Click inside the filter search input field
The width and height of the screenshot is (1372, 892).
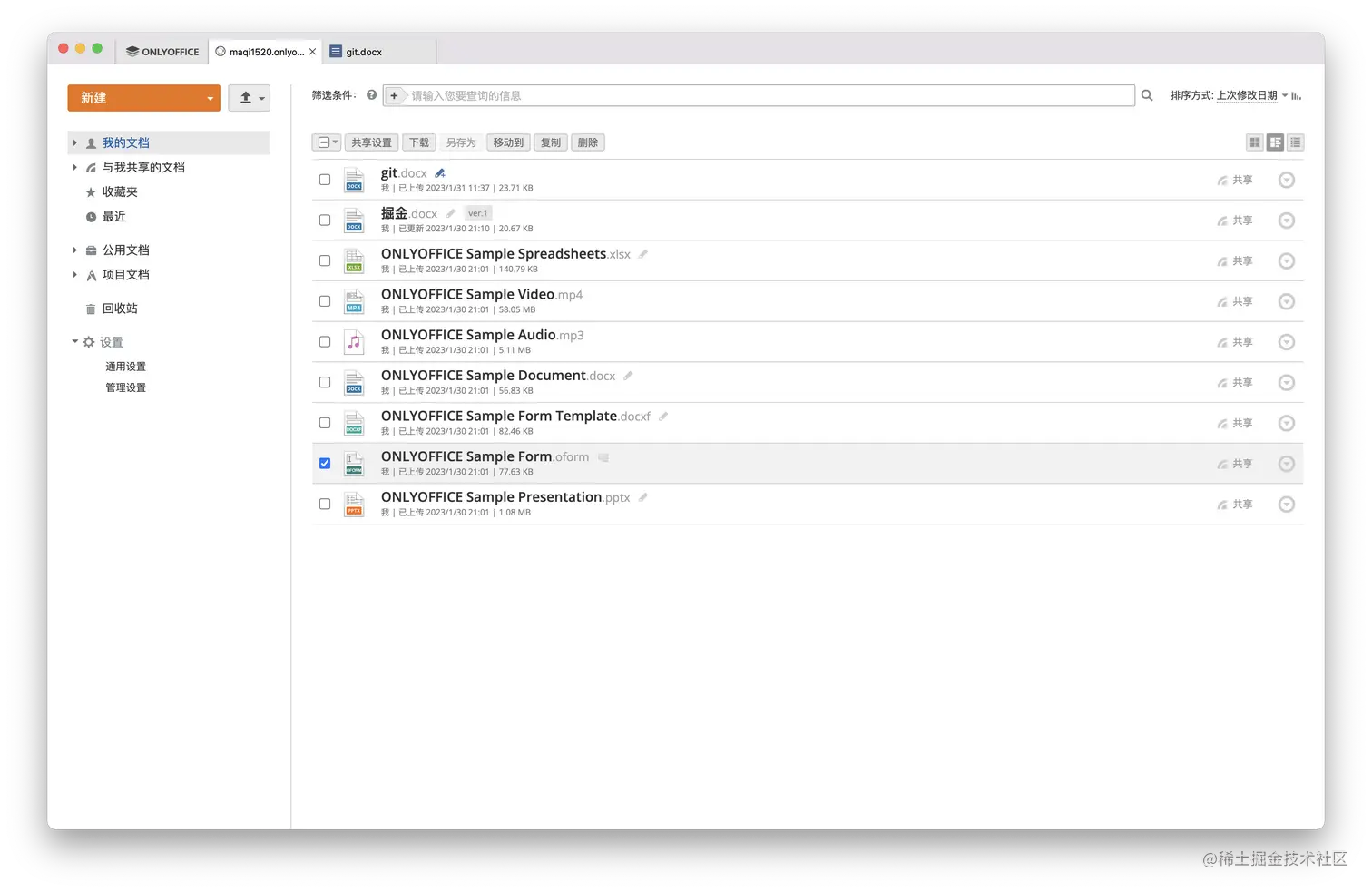tap(769, 95)
